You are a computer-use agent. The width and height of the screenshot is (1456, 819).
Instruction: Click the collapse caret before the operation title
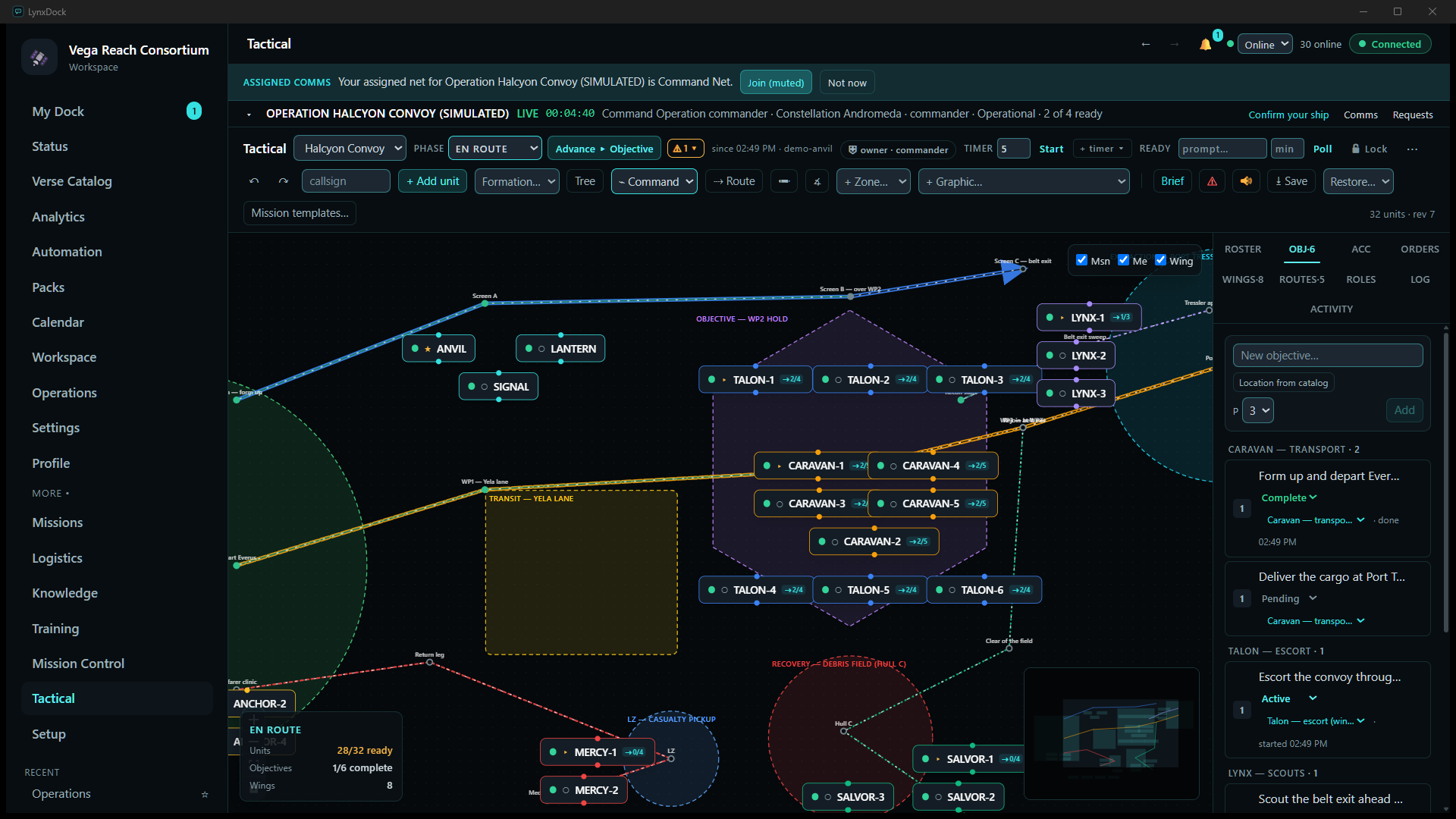click(249, 115)
